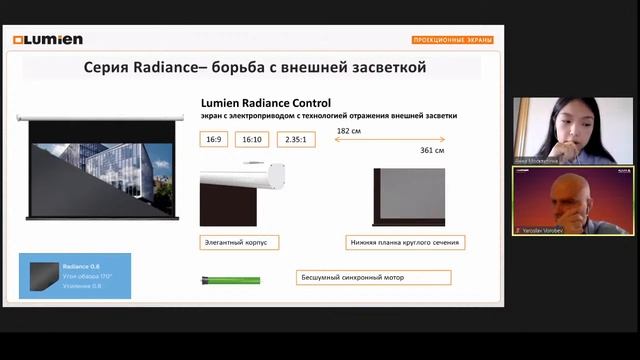The width and height of the screenshot is (640, 360).
Task: Click the orange 'ПРОЕКЦИОННЫЕ ЭКРАНЫ' label
Action: 453,40
